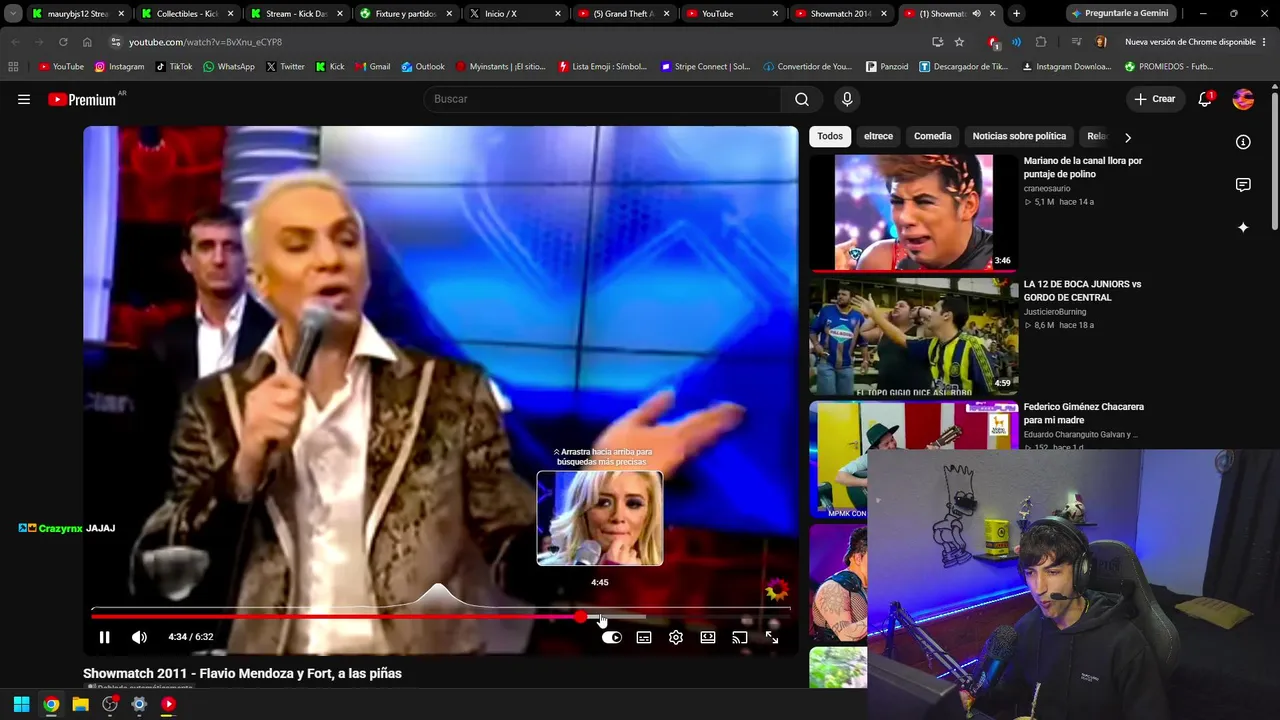Click the magnifier search button
The image size is (1280, 720).
point(802,99)
